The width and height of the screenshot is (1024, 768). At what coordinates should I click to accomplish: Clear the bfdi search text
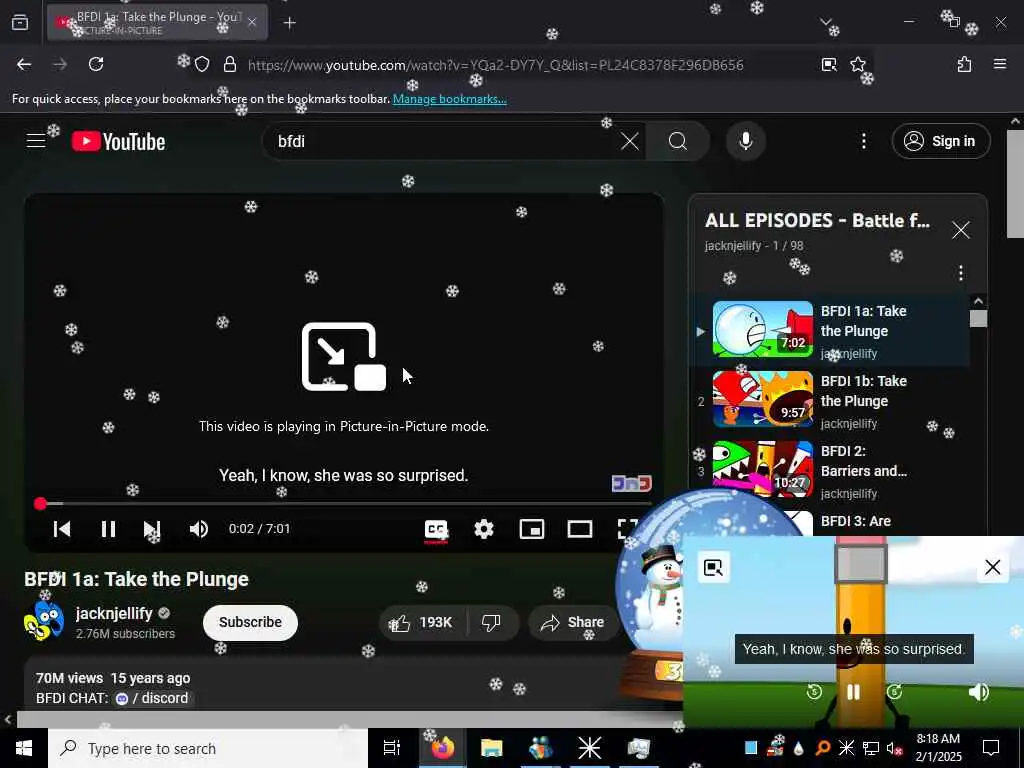(x=630, y=141)
